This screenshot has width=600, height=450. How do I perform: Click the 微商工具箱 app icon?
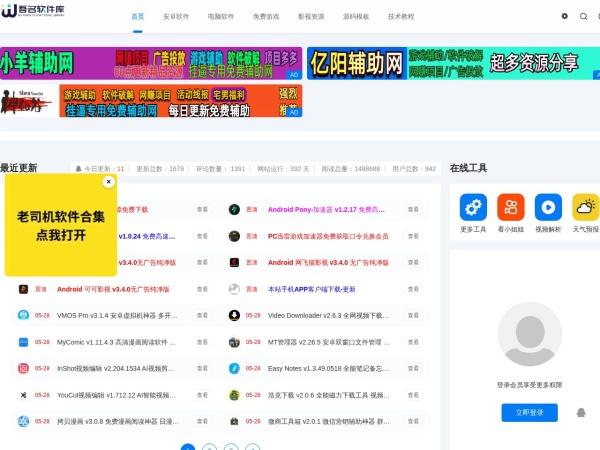[x=234, y=421]
